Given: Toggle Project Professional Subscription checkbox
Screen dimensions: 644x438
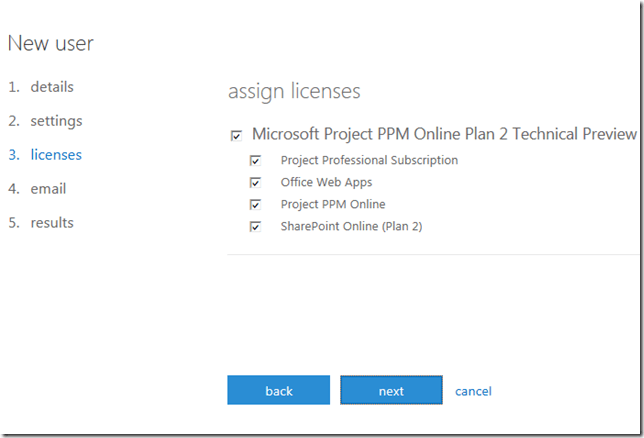Looking at the screenshot, I should click(x=256, y=160).
